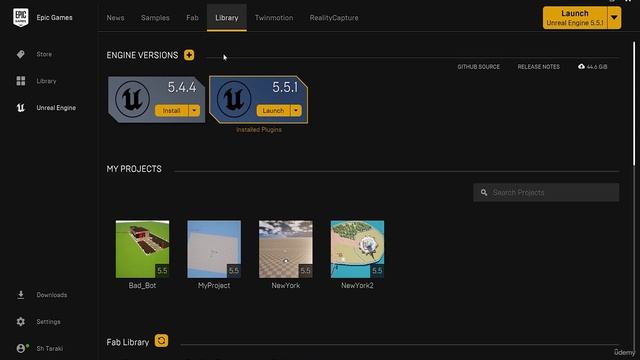Open the NewYork project thumbnail
Image resolution: width=640 pixels, height=360 pixels.
286,249
